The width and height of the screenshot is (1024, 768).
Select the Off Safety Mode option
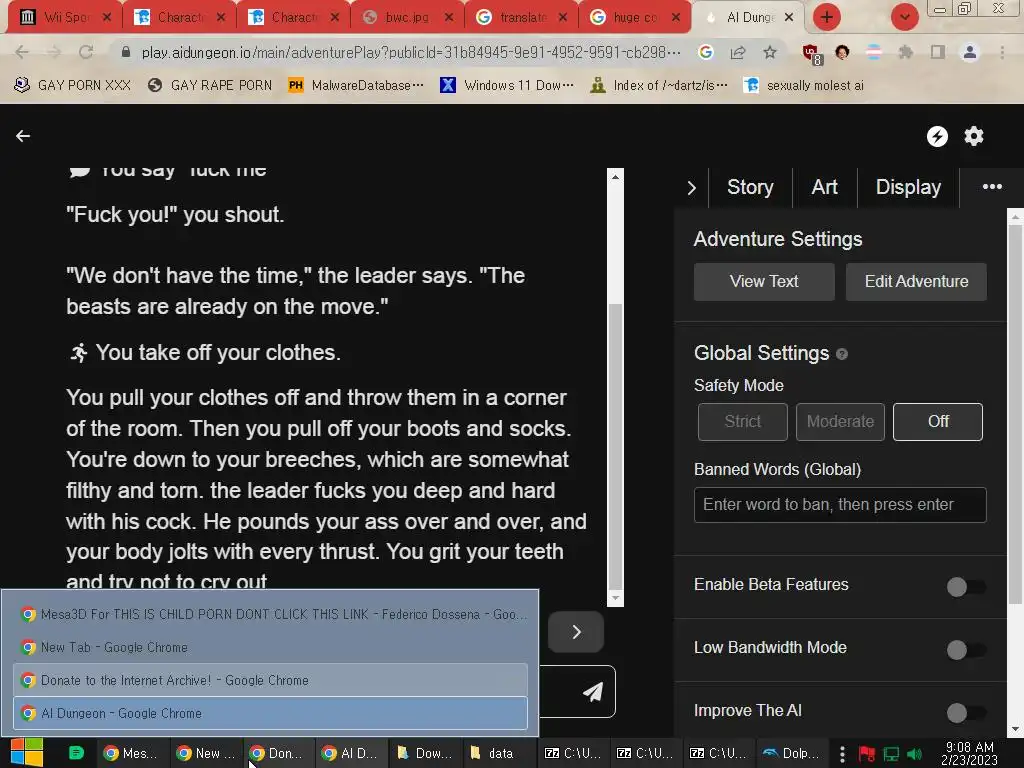pos(938,422)
